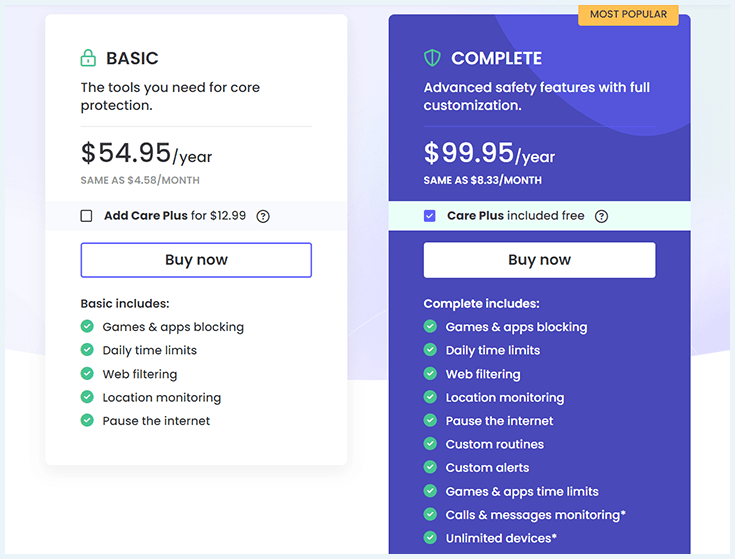Click 'Location monitoring' text in Basic plan
Viewport: 735px width, 559px height.
pyautogui.click(x=162, y=398)
